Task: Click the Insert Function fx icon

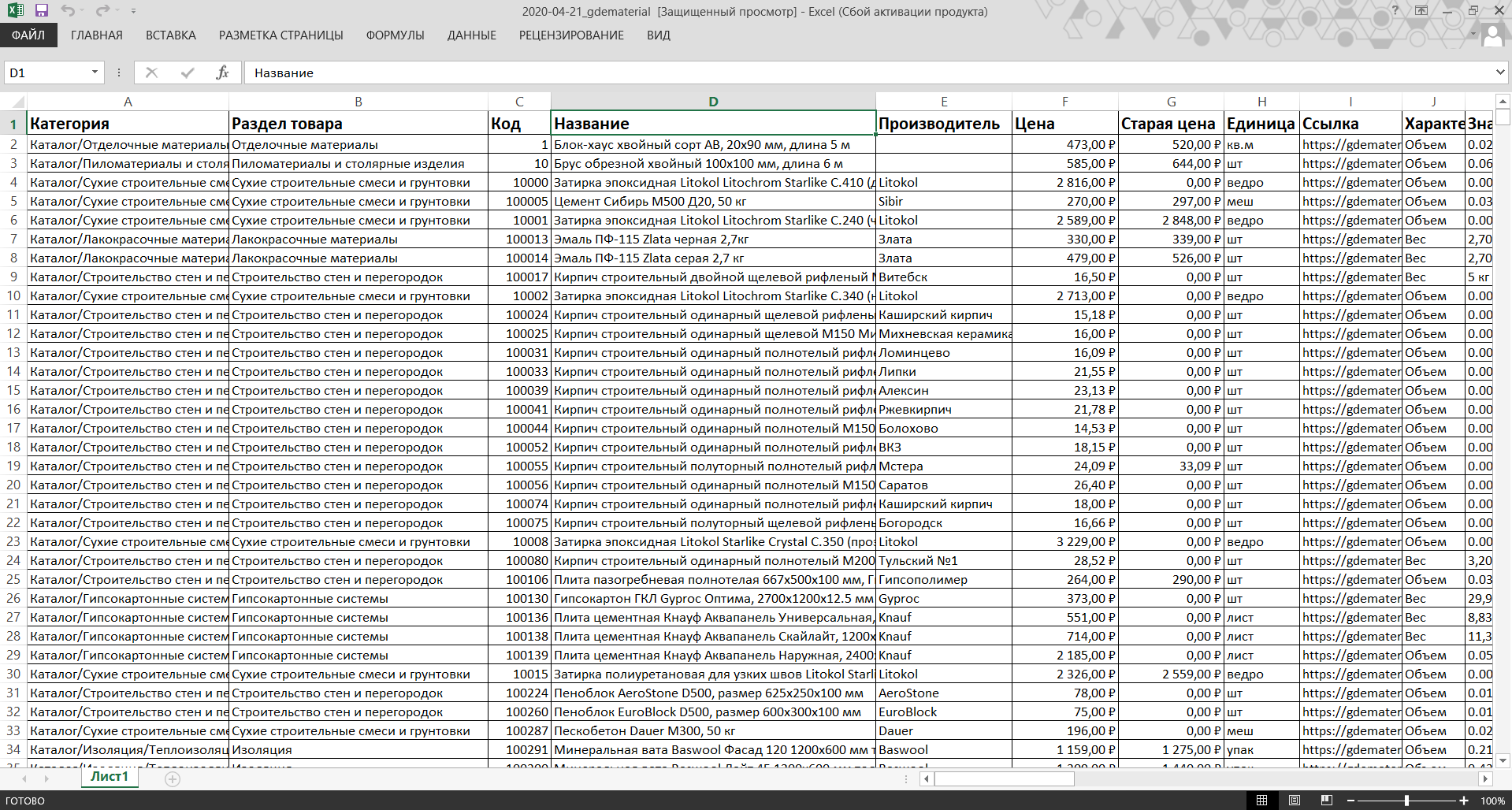Action: tap(222, 72)
